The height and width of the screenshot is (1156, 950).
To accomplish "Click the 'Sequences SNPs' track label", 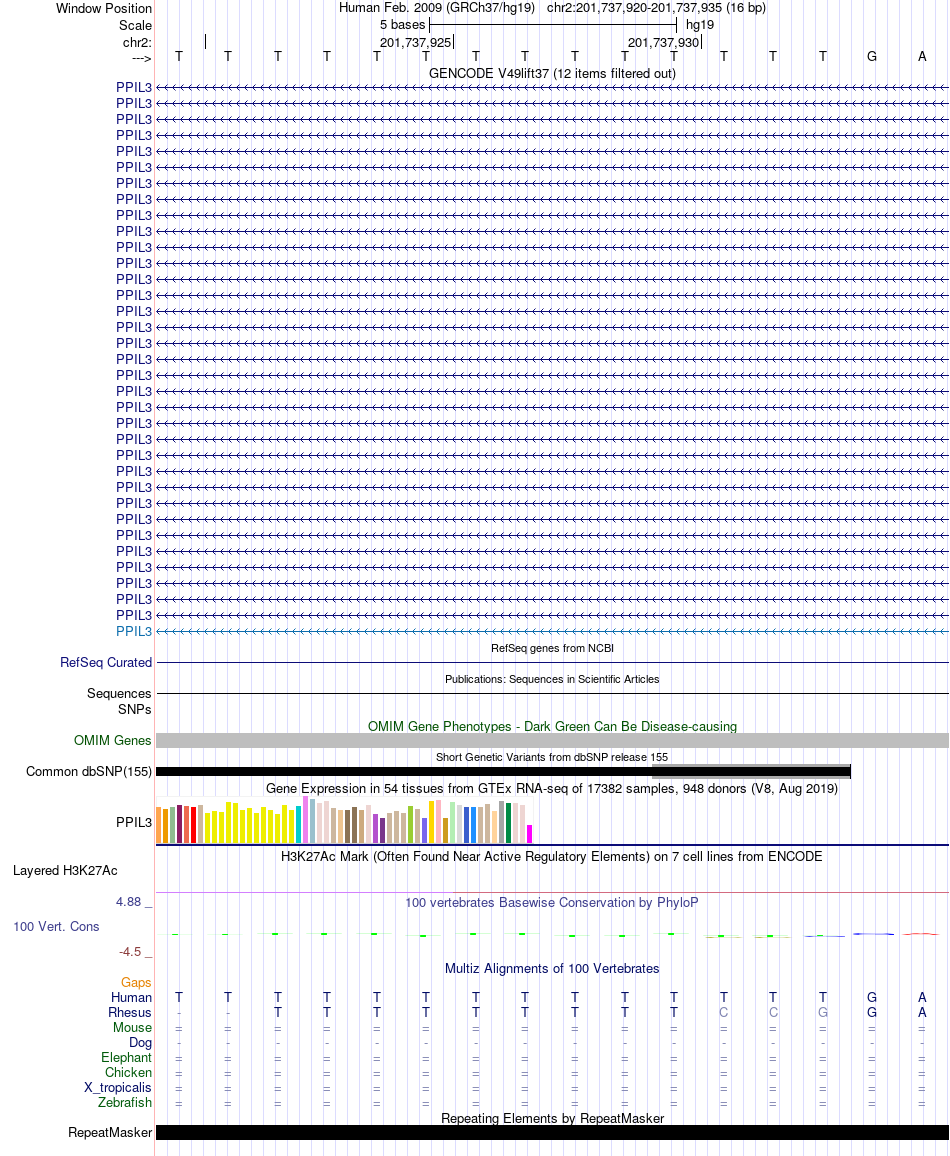I will pyautogui.click(x=119, y=701).
